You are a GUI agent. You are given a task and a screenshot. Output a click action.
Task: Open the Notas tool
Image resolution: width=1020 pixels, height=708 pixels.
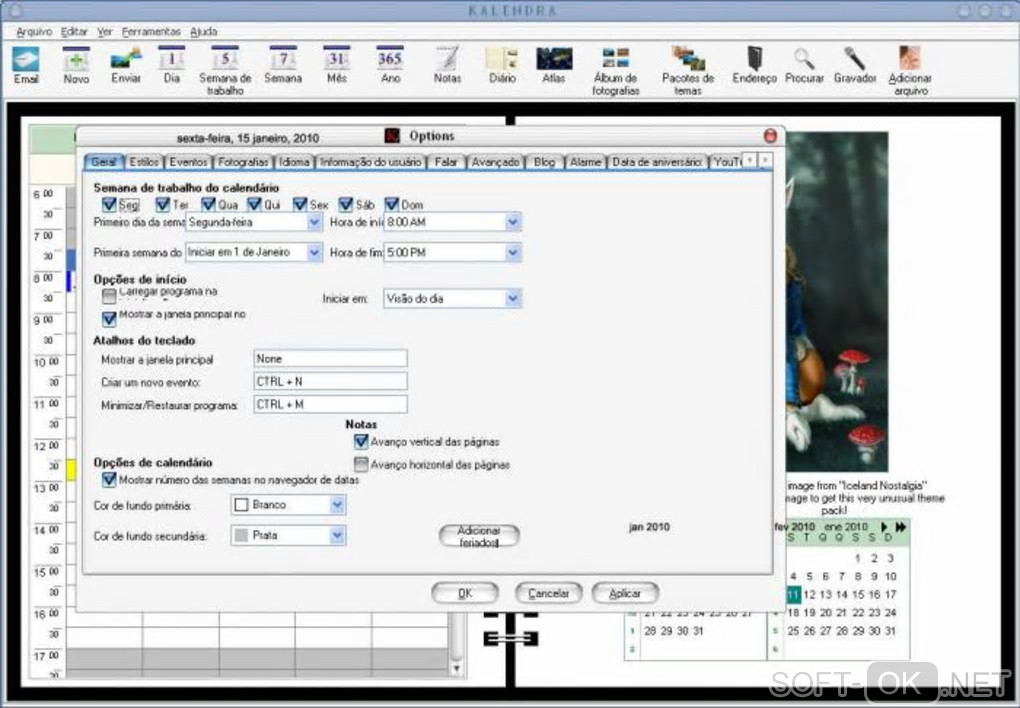[447, 65]
